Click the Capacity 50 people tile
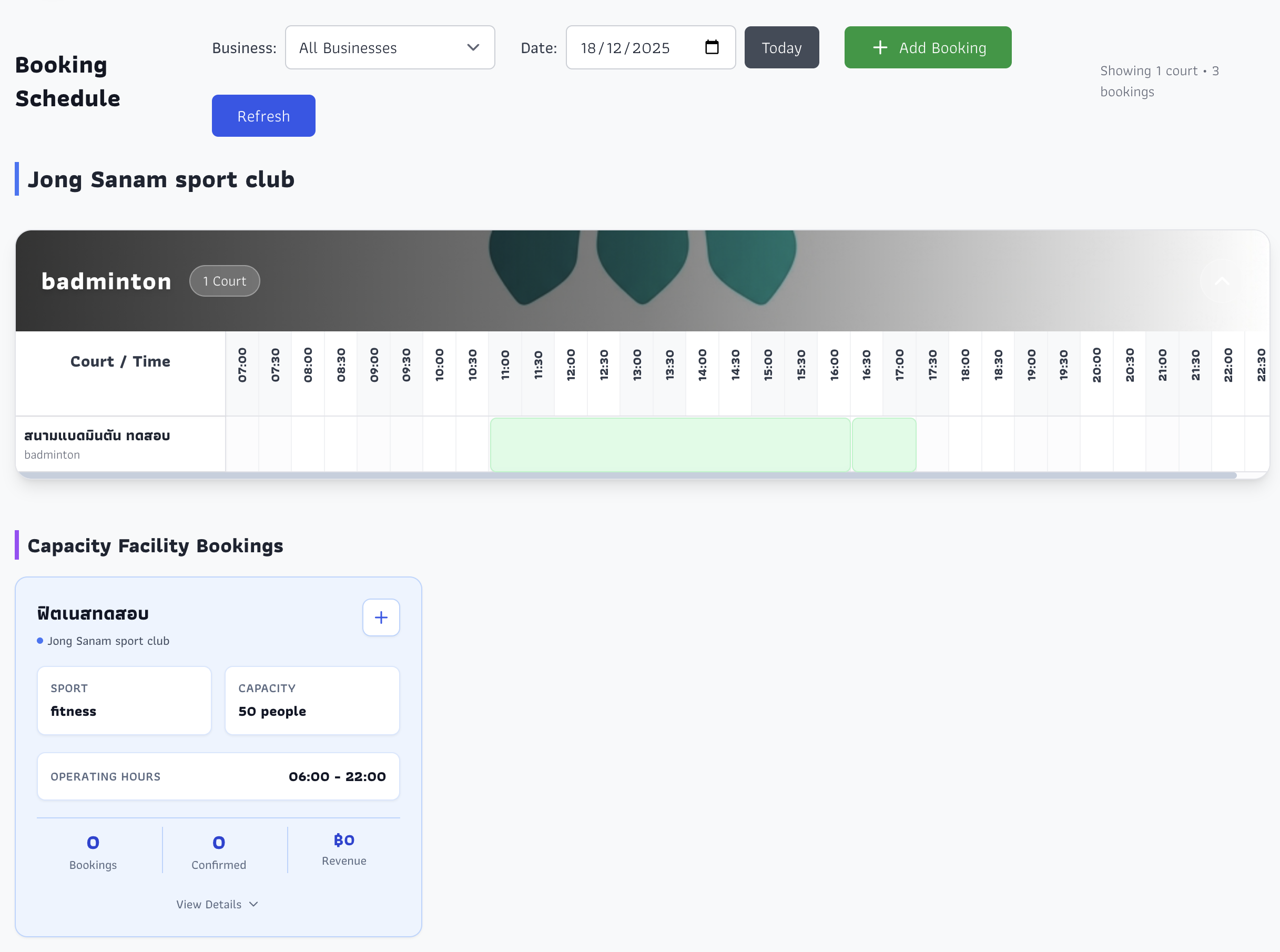 pos(312,700)
